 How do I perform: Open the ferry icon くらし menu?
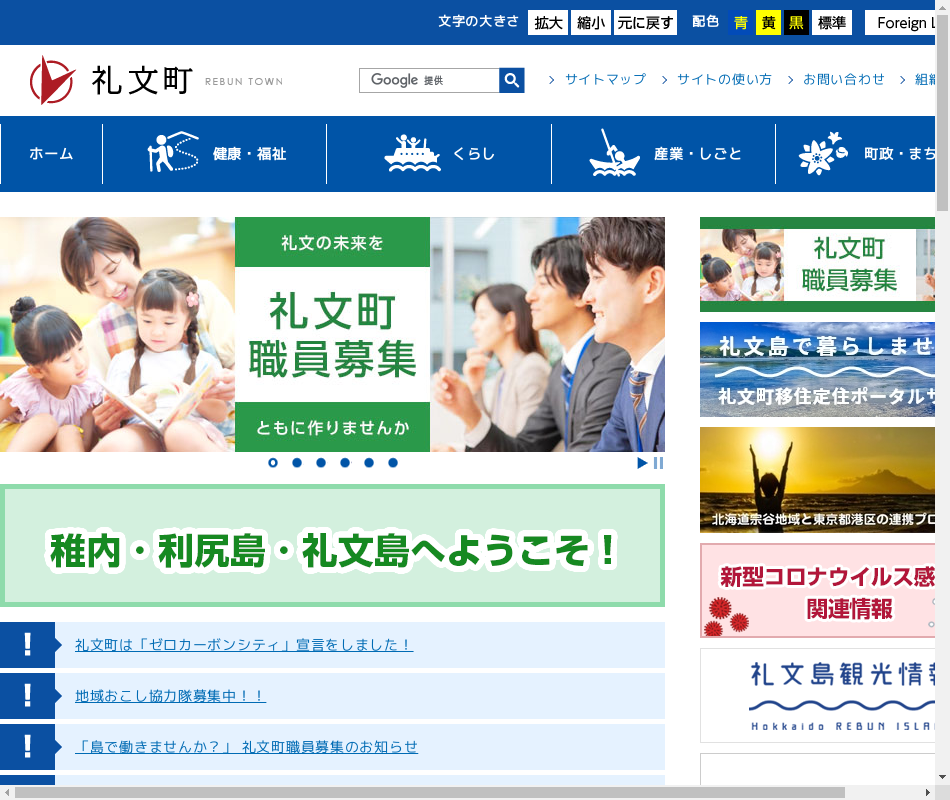pyautogui.click(x=439, y=154)
